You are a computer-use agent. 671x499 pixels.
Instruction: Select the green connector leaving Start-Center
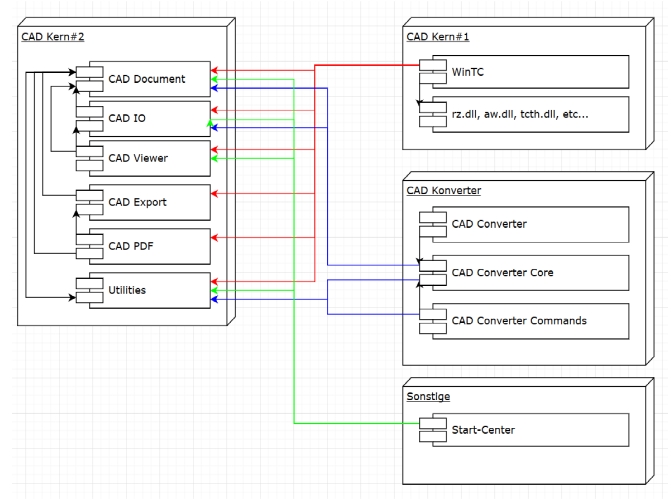coord(350,423)
